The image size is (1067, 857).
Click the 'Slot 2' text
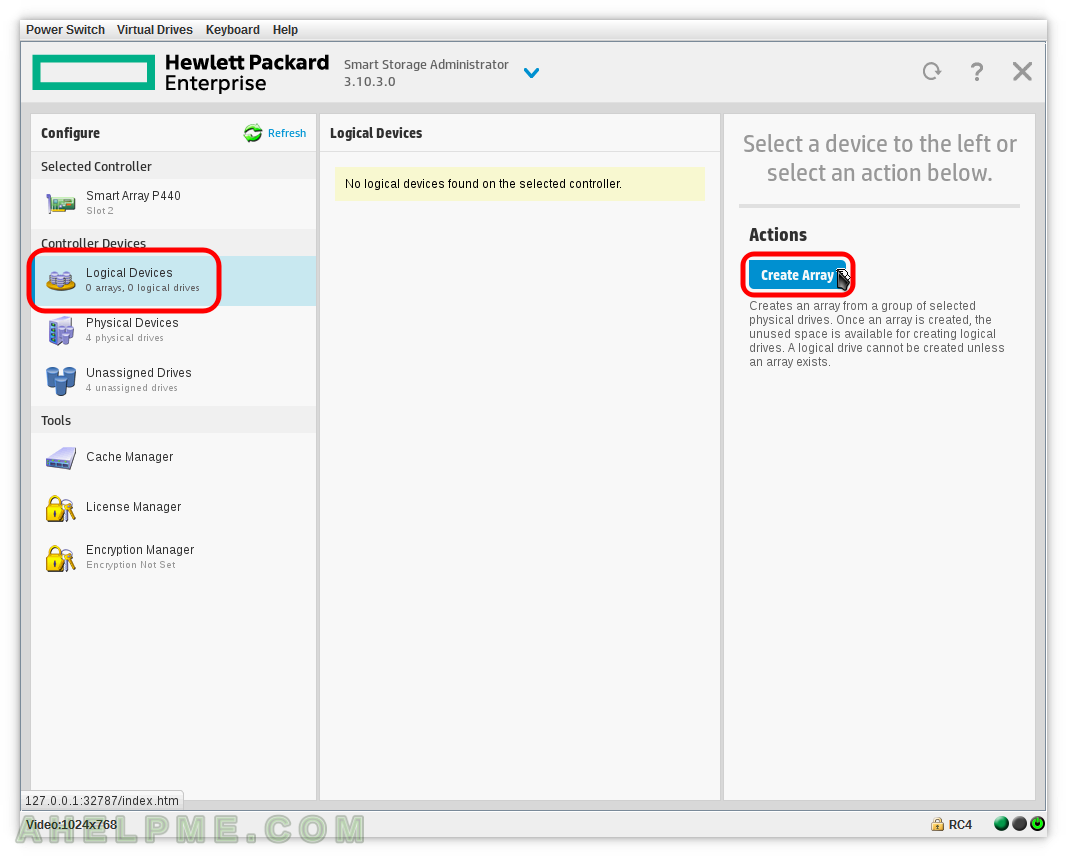pos(100,211)
